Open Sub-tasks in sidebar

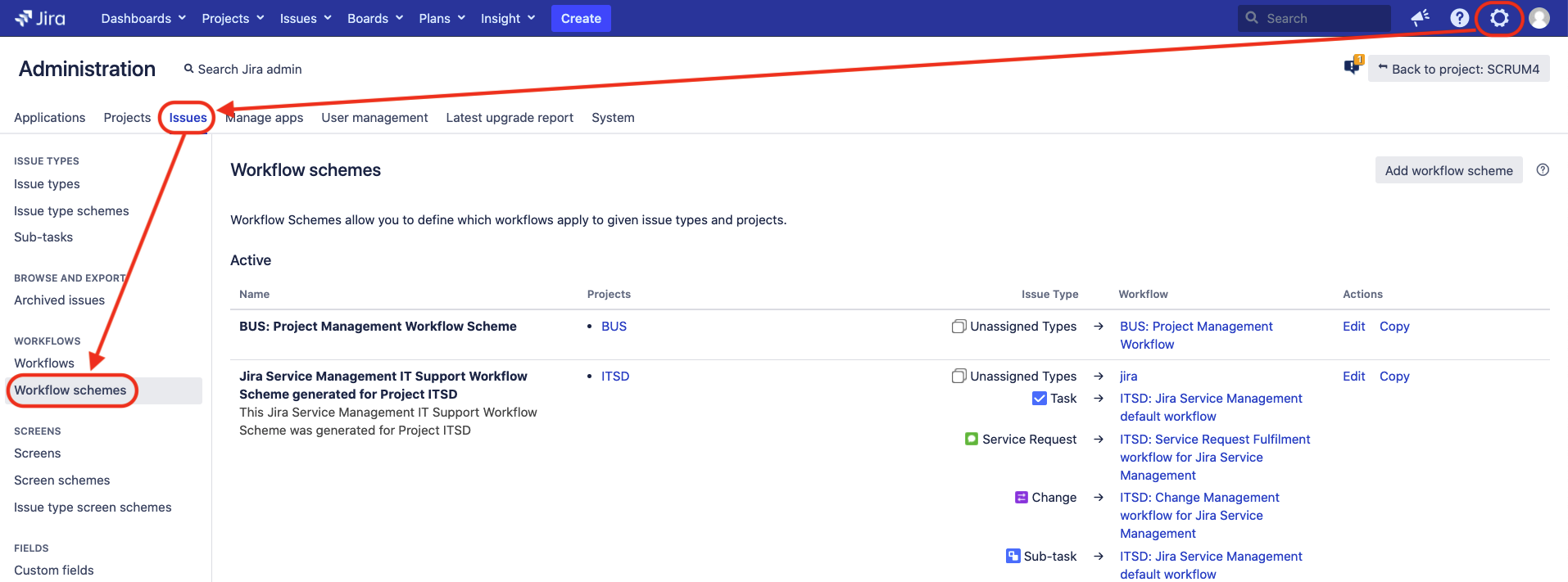(x=43, y=237)
